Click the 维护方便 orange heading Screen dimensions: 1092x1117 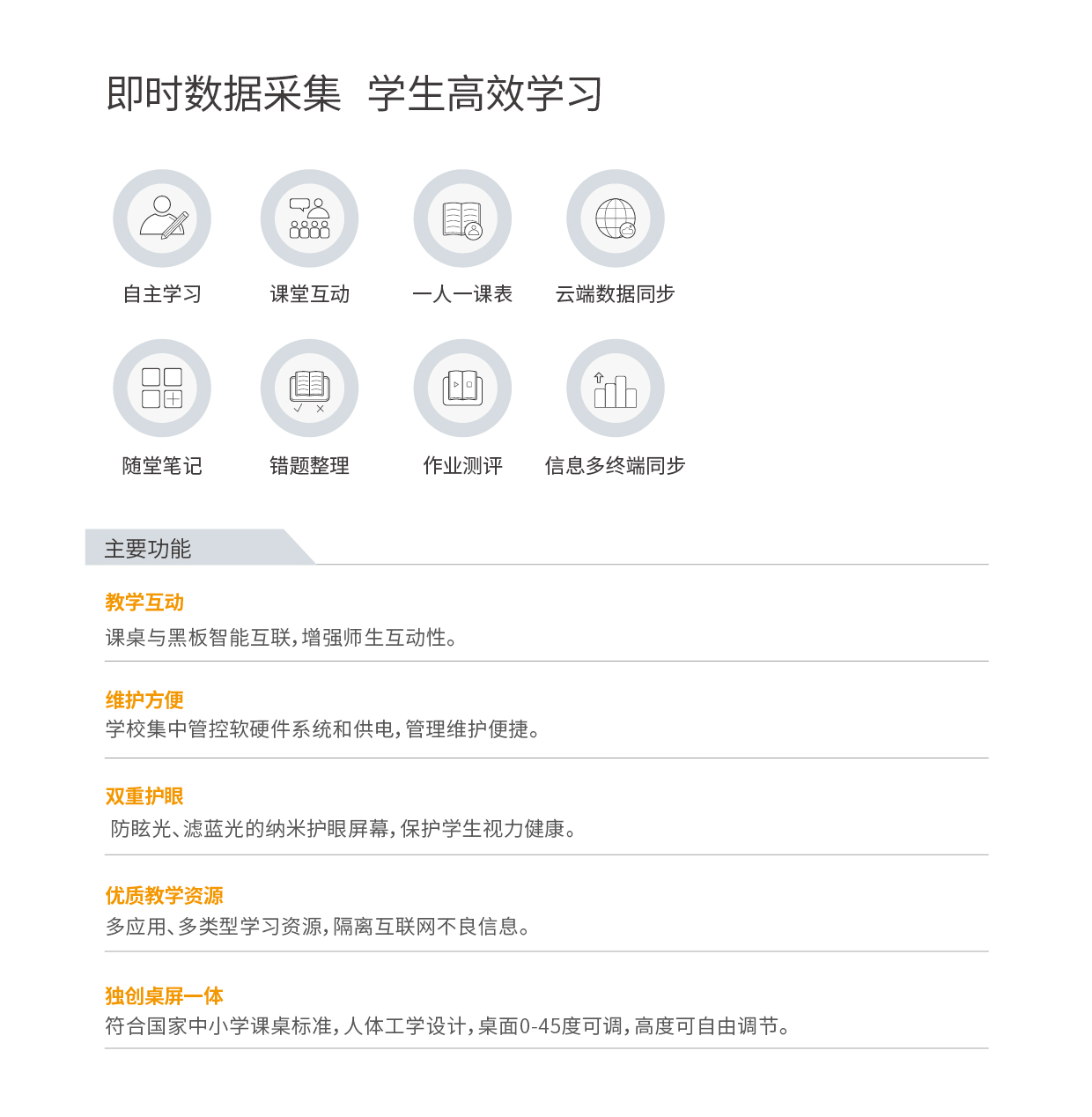144,700
